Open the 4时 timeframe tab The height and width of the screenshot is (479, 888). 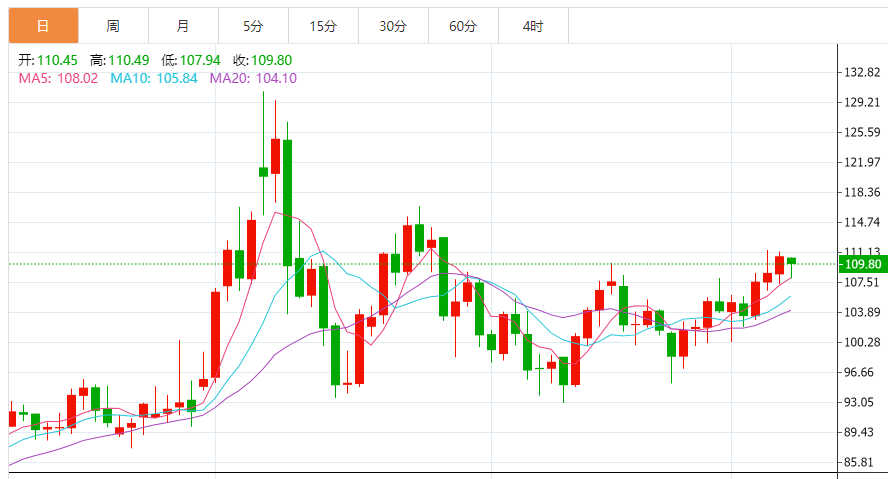coord(533,26)
